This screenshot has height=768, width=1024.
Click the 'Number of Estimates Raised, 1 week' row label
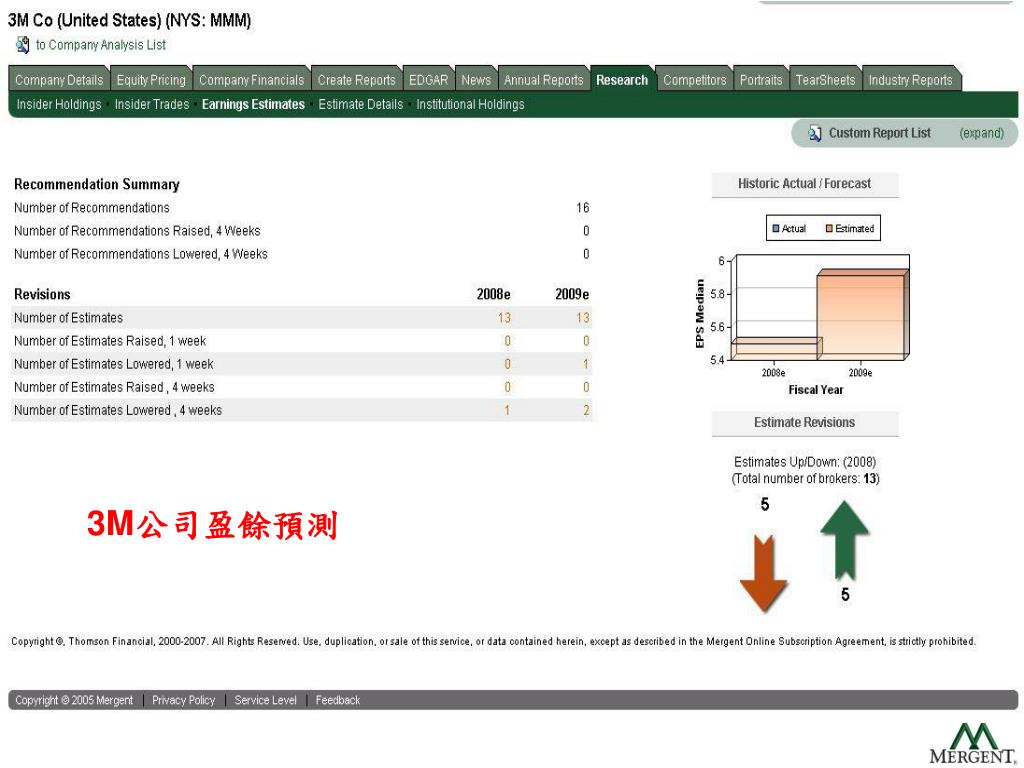click(x=110, y=342)
